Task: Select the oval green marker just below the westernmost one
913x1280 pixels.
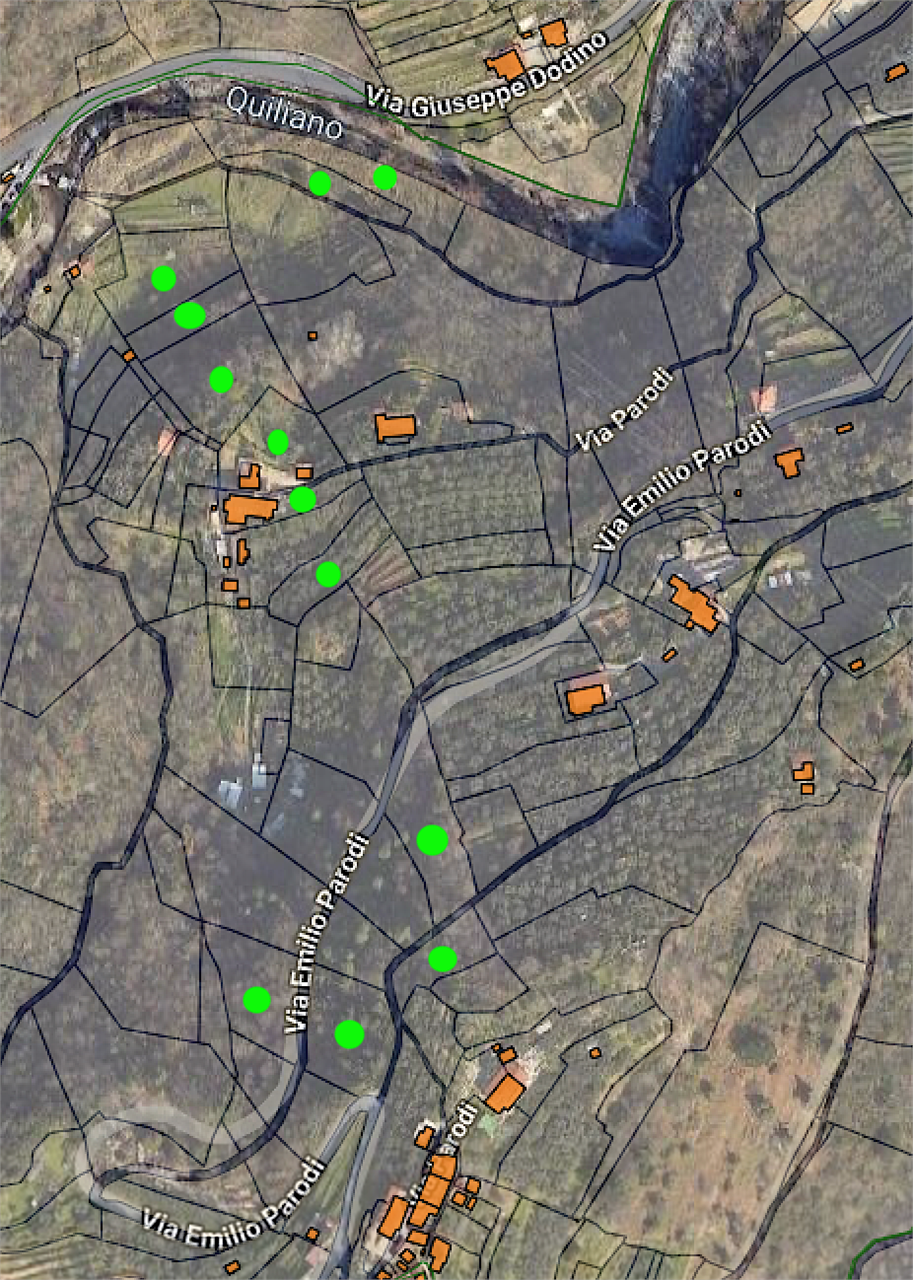Action: tap(190, 316)
